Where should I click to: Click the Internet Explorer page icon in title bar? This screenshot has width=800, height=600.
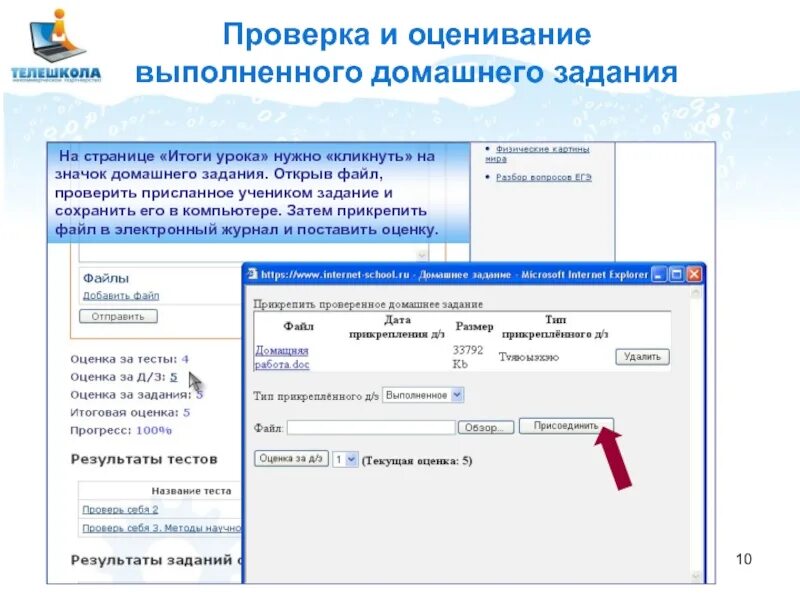253,274
